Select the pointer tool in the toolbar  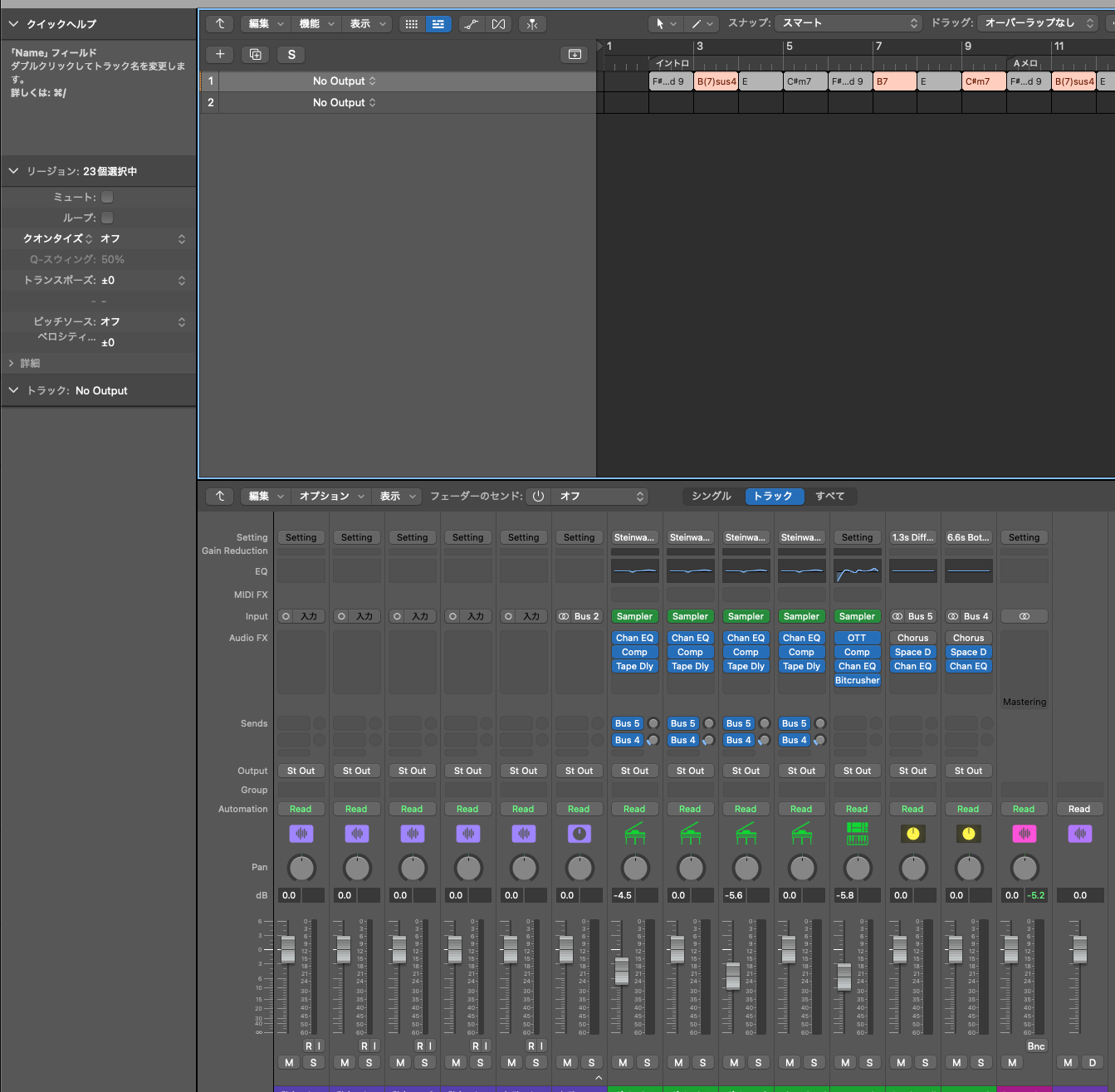[x=660, y=24]
